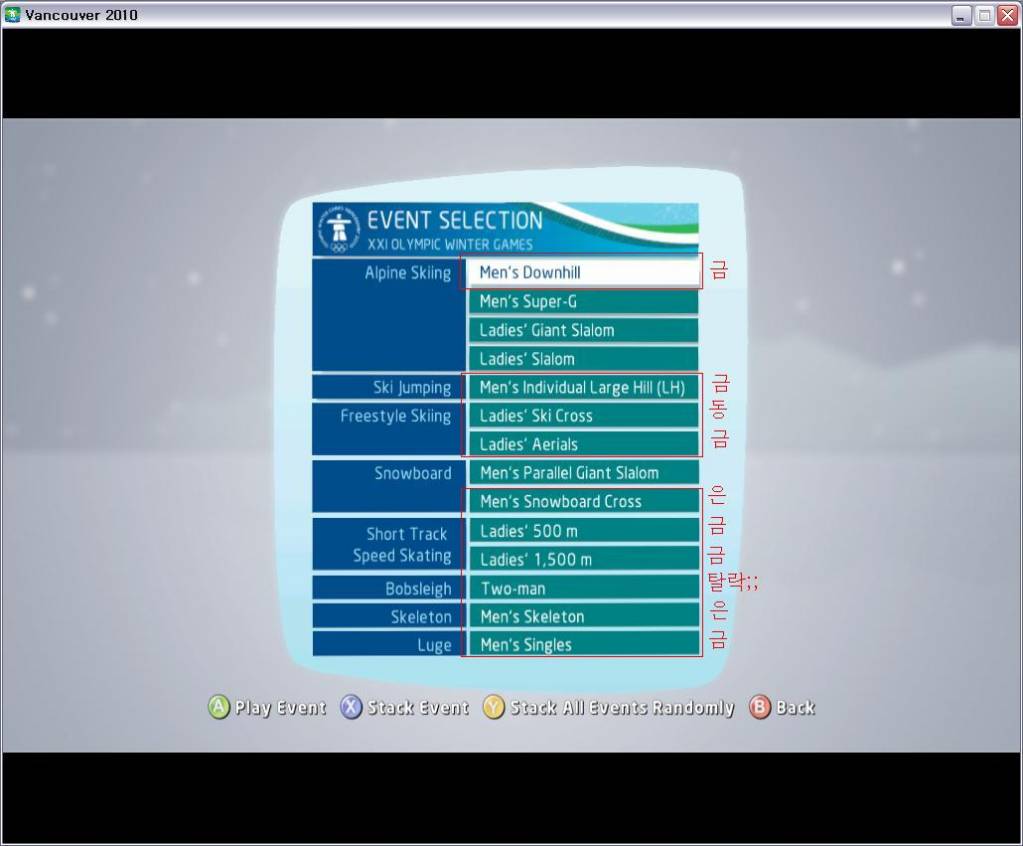1023x846 pixels.
Task: Click the Snowboard category label
Action: click(412, 473)
